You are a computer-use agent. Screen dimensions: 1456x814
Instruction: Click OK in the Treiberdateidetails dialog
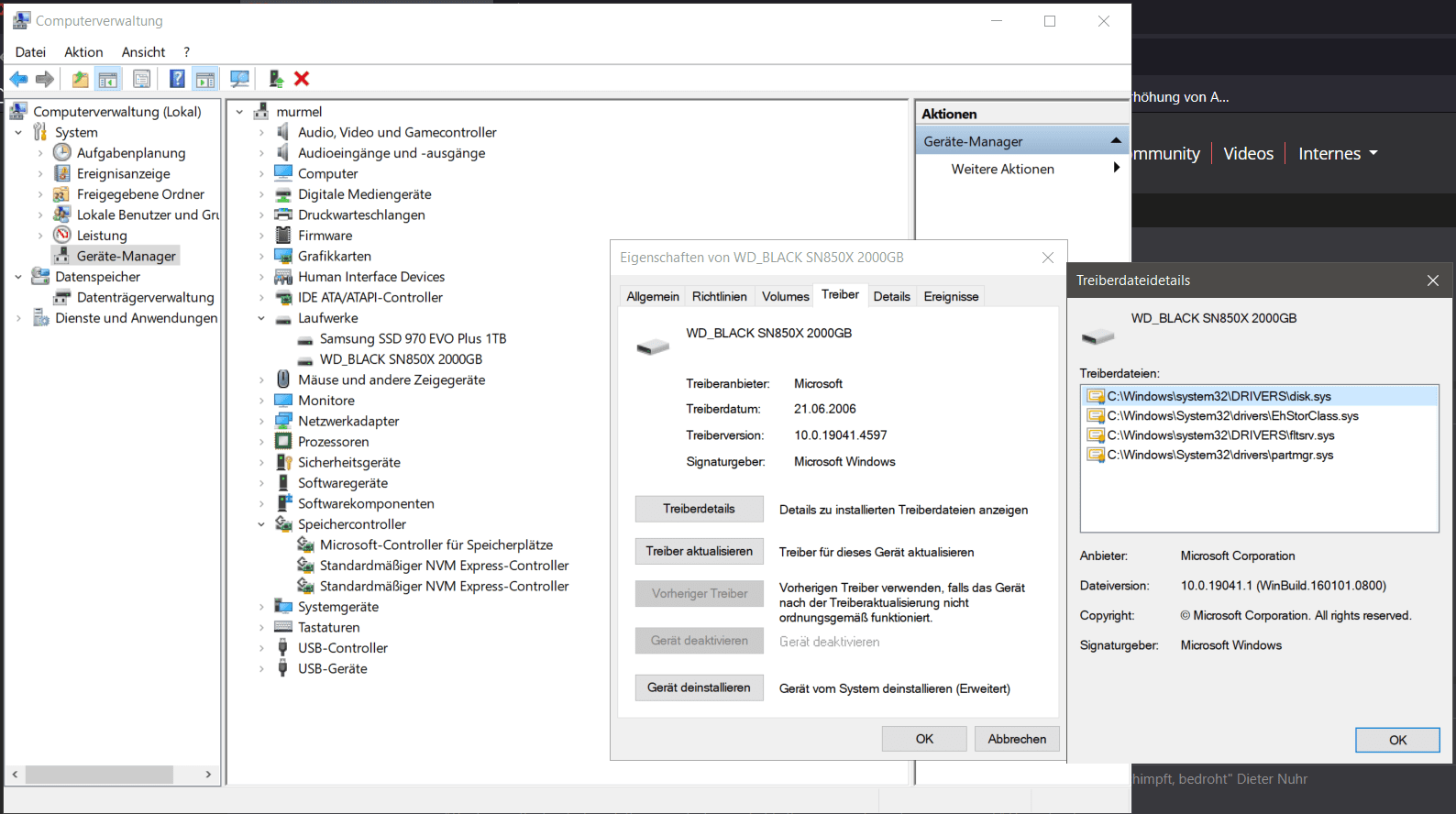tap(1397, 740)
